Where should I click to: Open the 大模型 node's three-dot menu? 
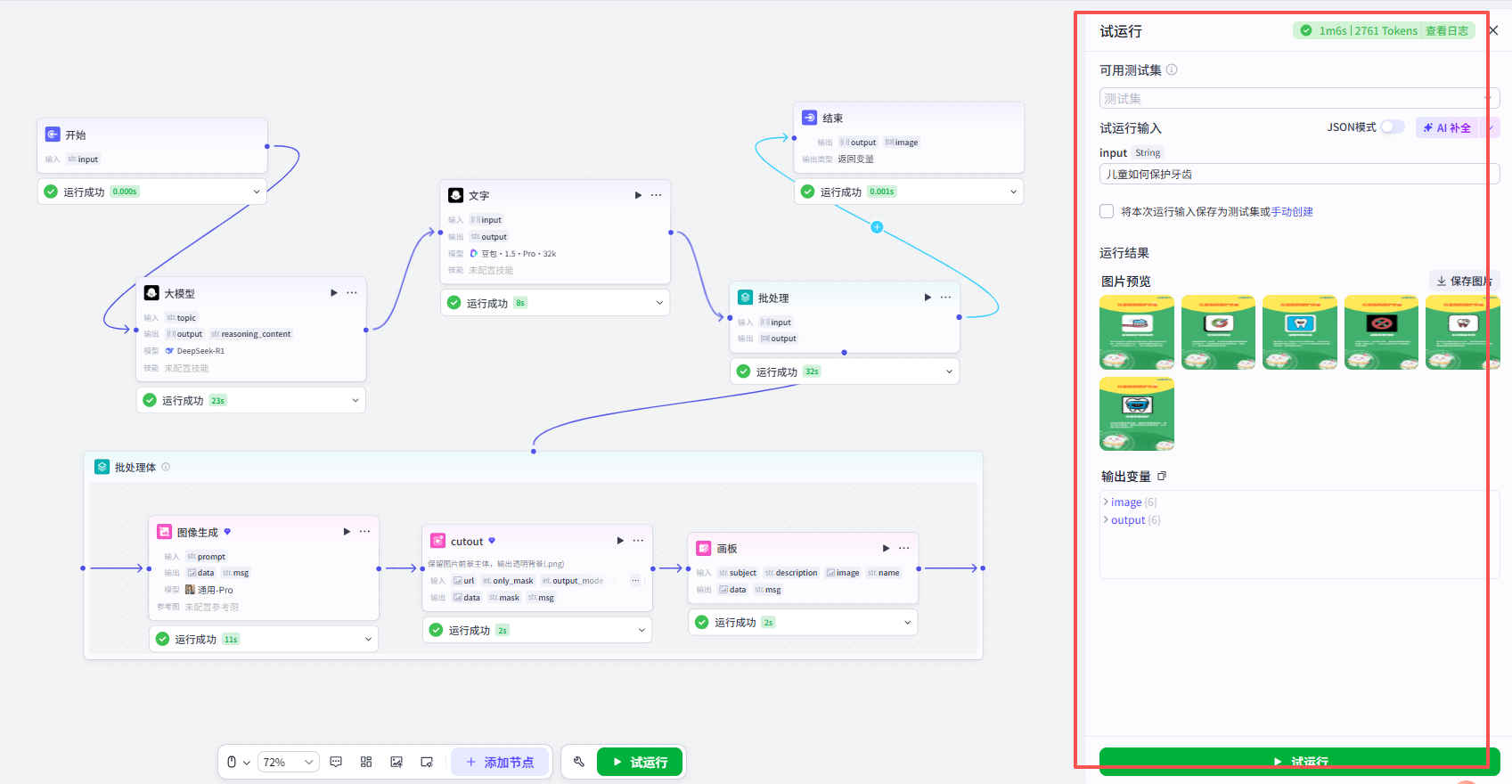point(352,293)
